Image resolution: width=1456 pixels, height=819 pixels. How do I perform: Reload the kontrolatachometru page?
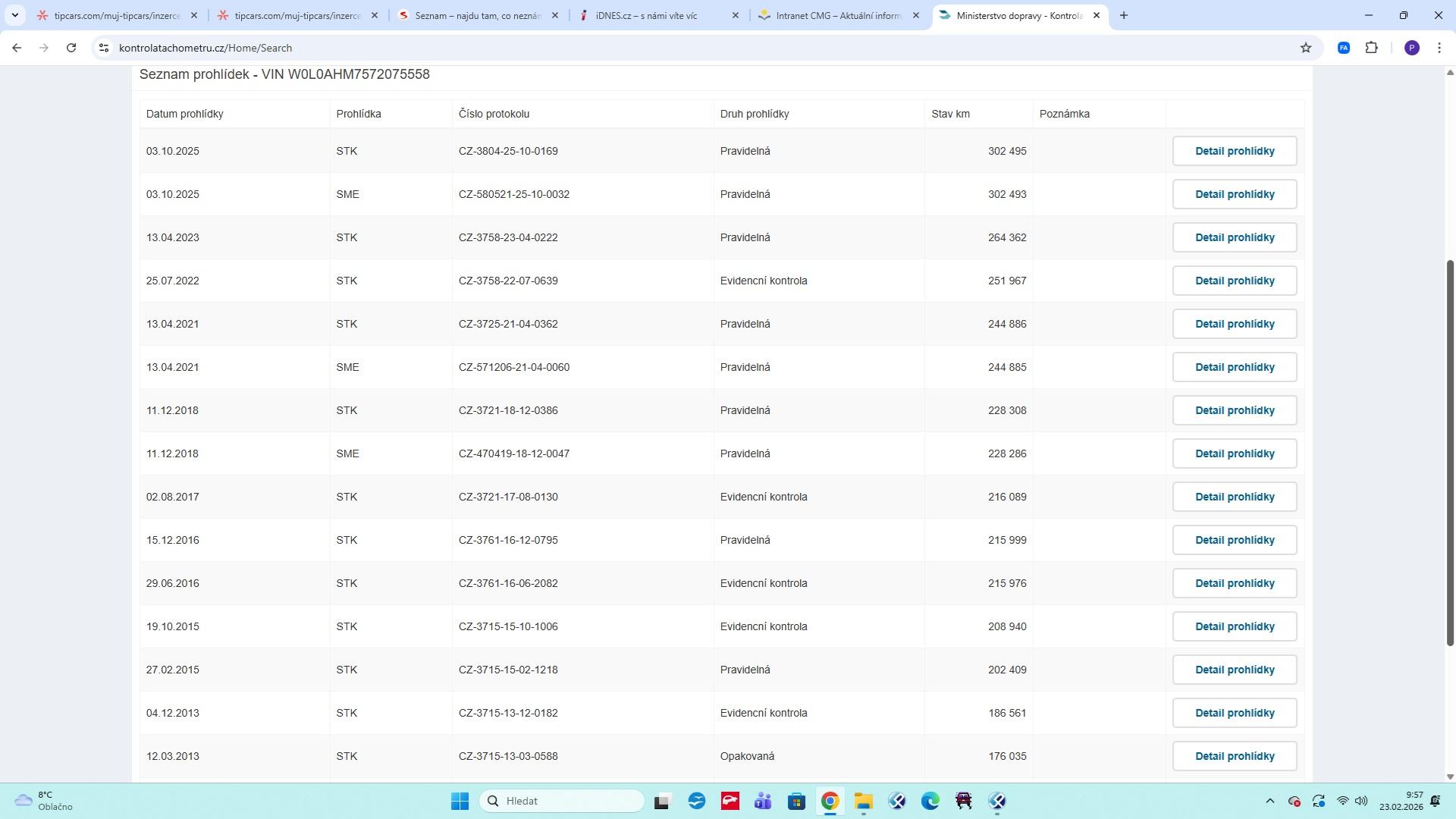71,48
